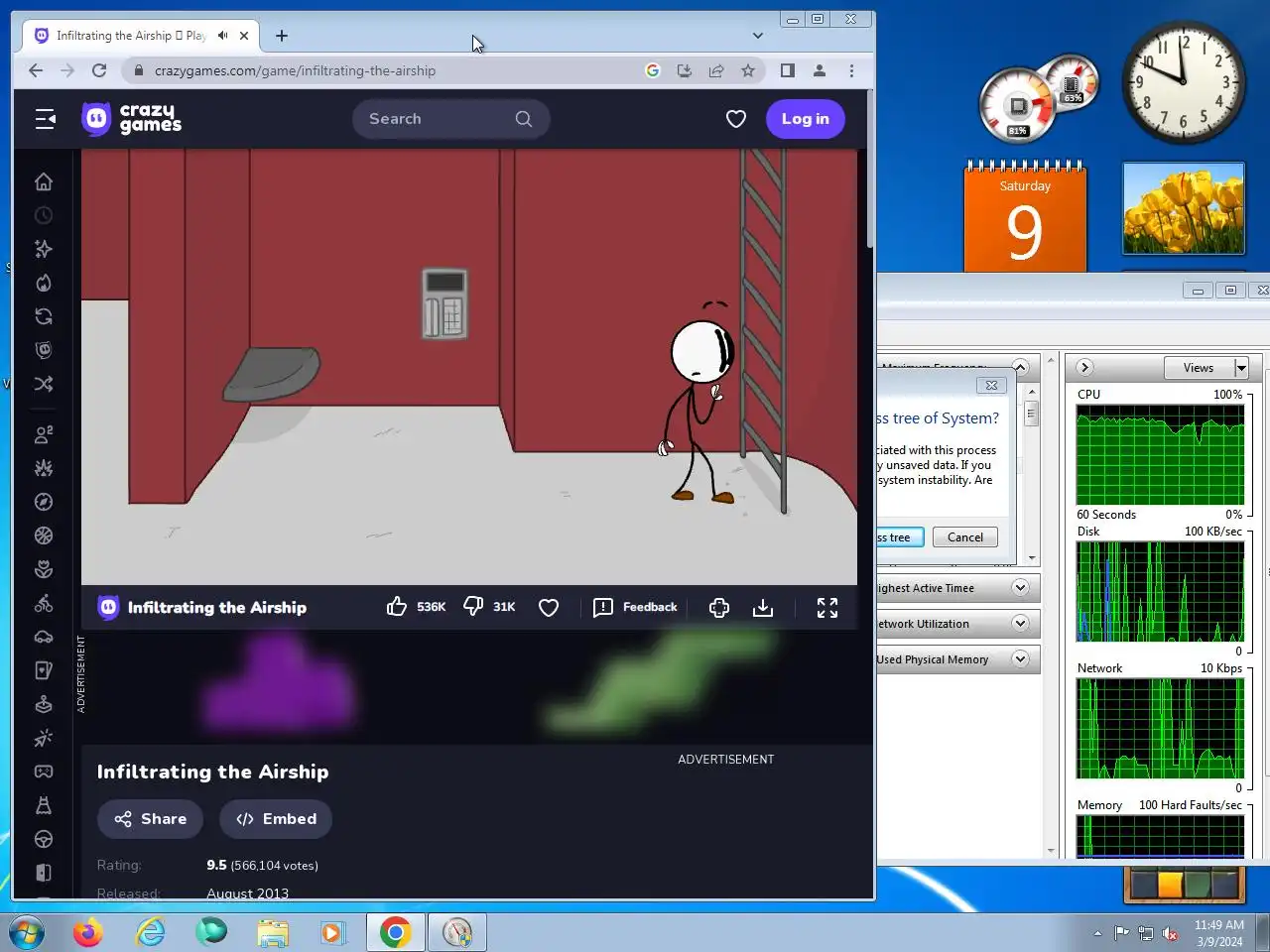
Task: Mute the tab's audio speaker icon
Action: (223, 36)
